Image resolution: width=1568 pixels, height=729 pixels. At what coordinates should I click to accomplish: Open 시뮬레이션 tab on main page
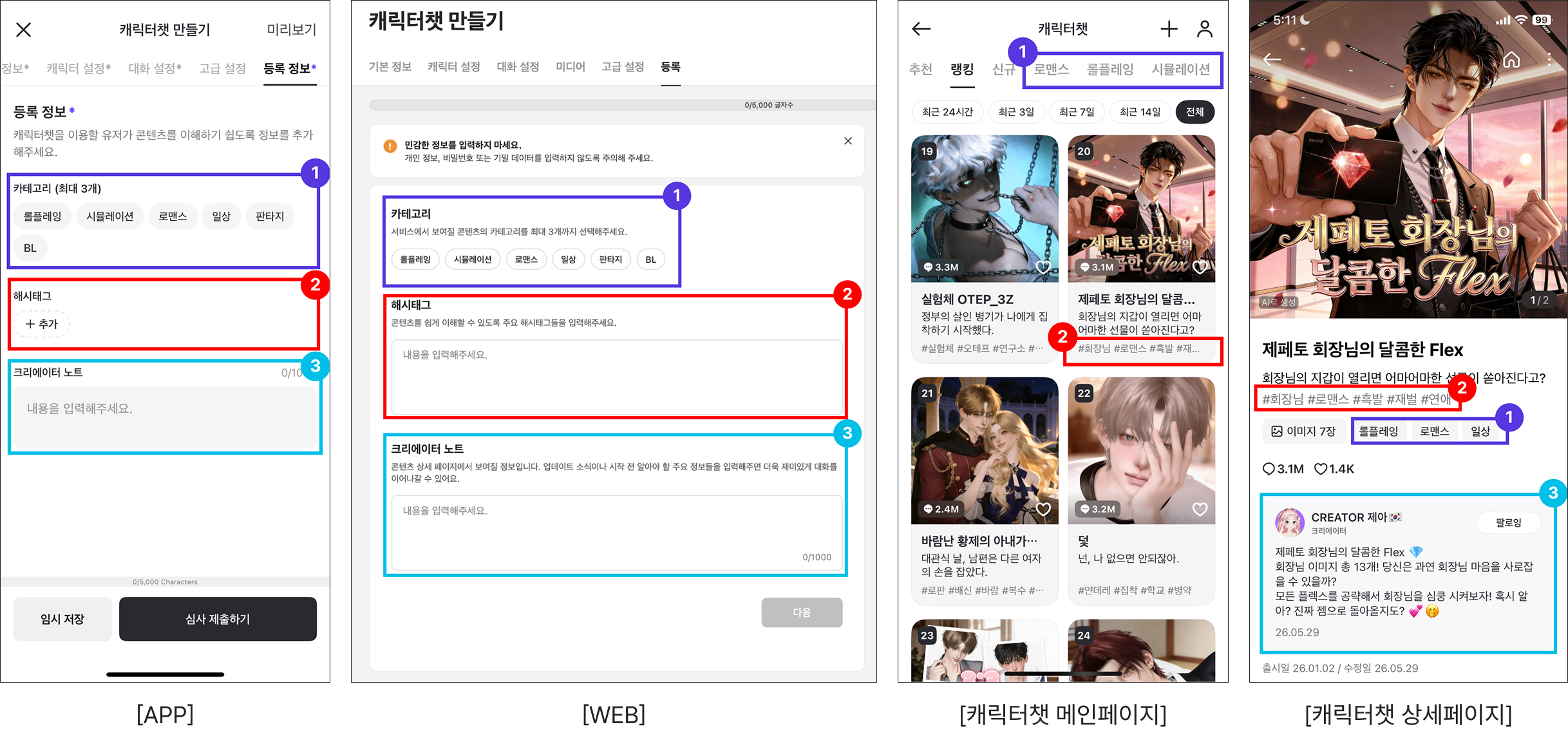pos(1181,69)
